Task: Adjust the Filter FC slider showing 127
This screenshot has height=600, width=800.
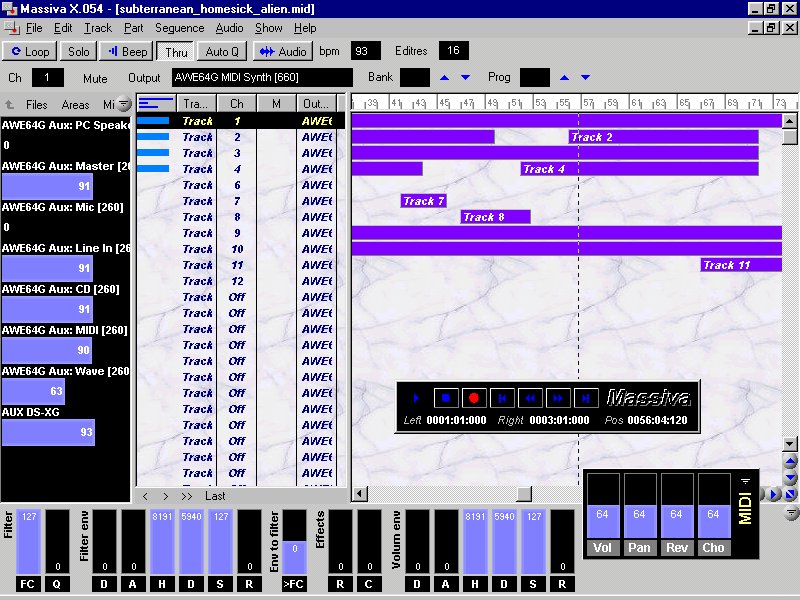Action: pyautogui.click(x=28, y=541)
